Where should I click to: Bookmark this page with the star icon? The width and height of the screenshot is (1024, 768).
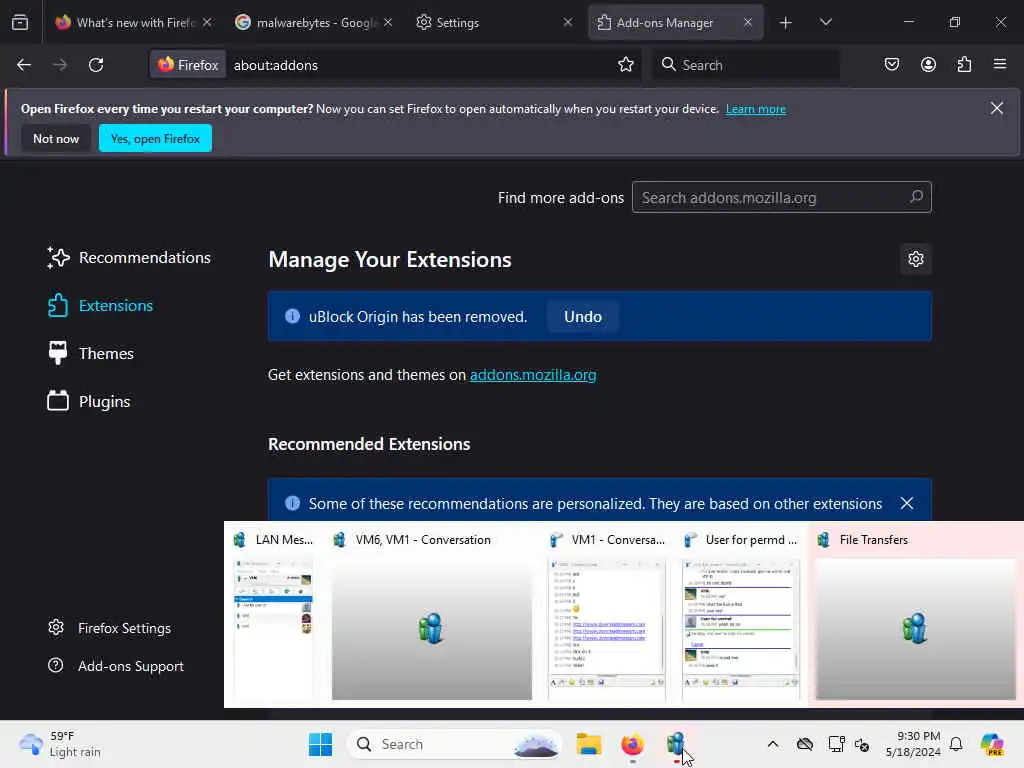point(626,65)
